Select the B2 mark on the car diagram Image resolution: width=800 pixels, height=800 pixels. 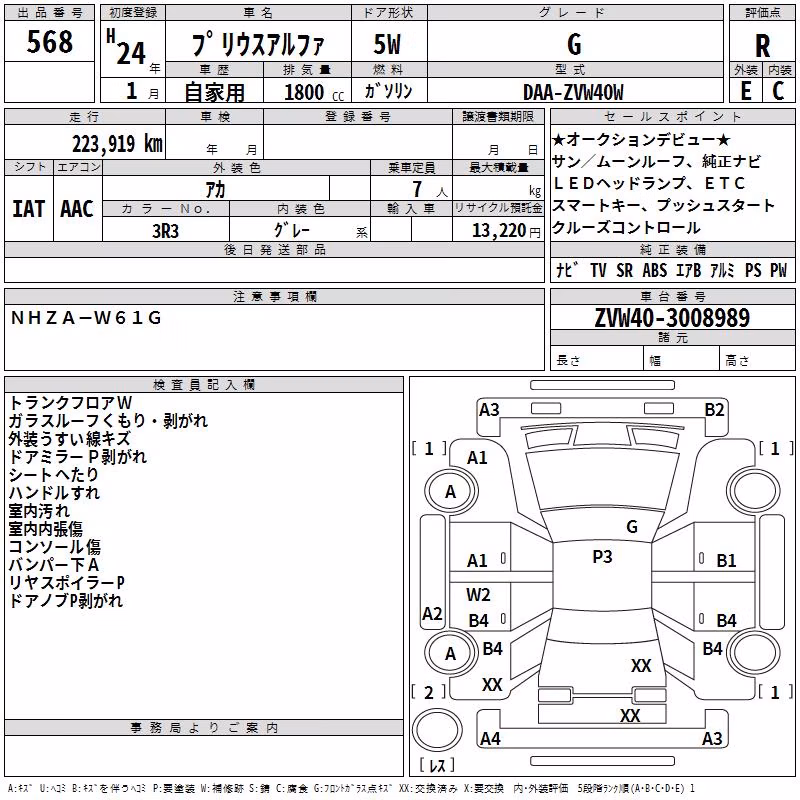714,410
